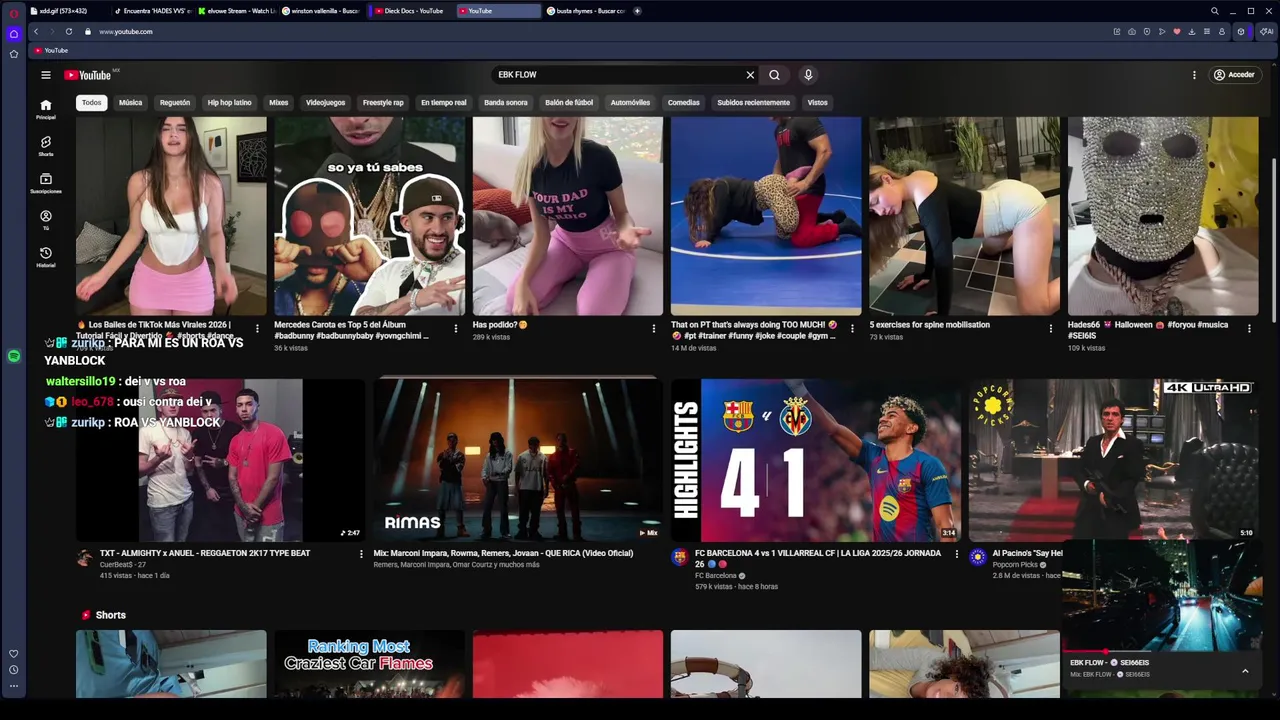Open browser downloads icon

pos(1191,32)
